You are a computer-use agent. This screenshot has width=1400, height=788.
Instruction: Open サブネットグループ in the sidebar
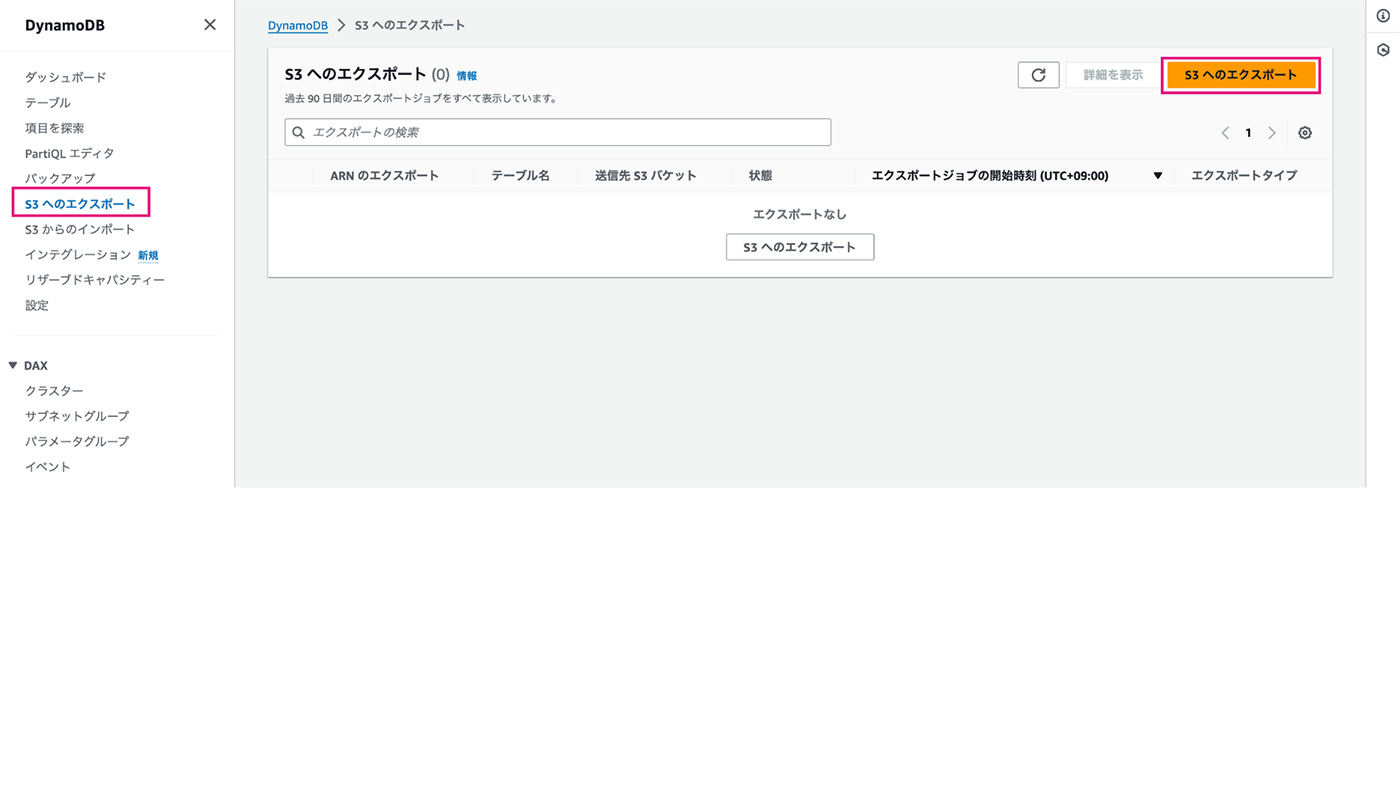[x=77, y=416]
